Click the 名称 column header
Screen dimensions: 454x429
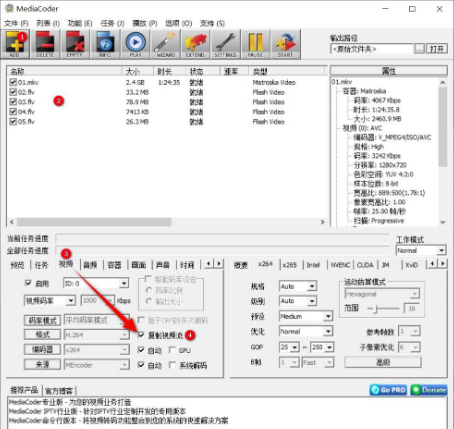tap(65, 71)
